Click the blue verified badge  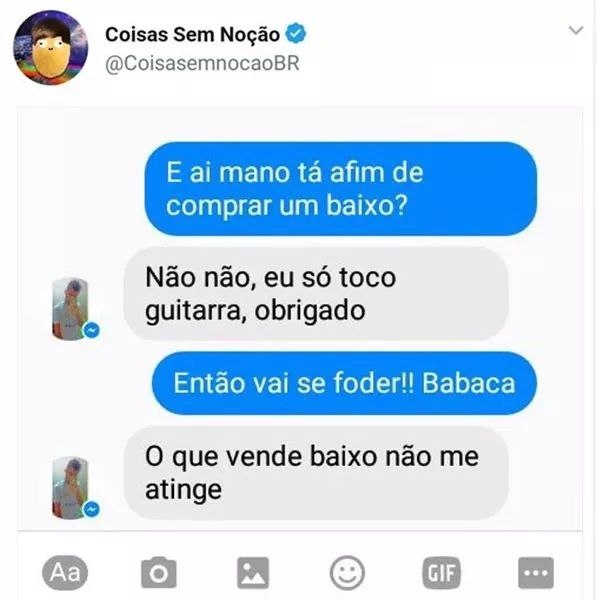click(x=296, y=33)
